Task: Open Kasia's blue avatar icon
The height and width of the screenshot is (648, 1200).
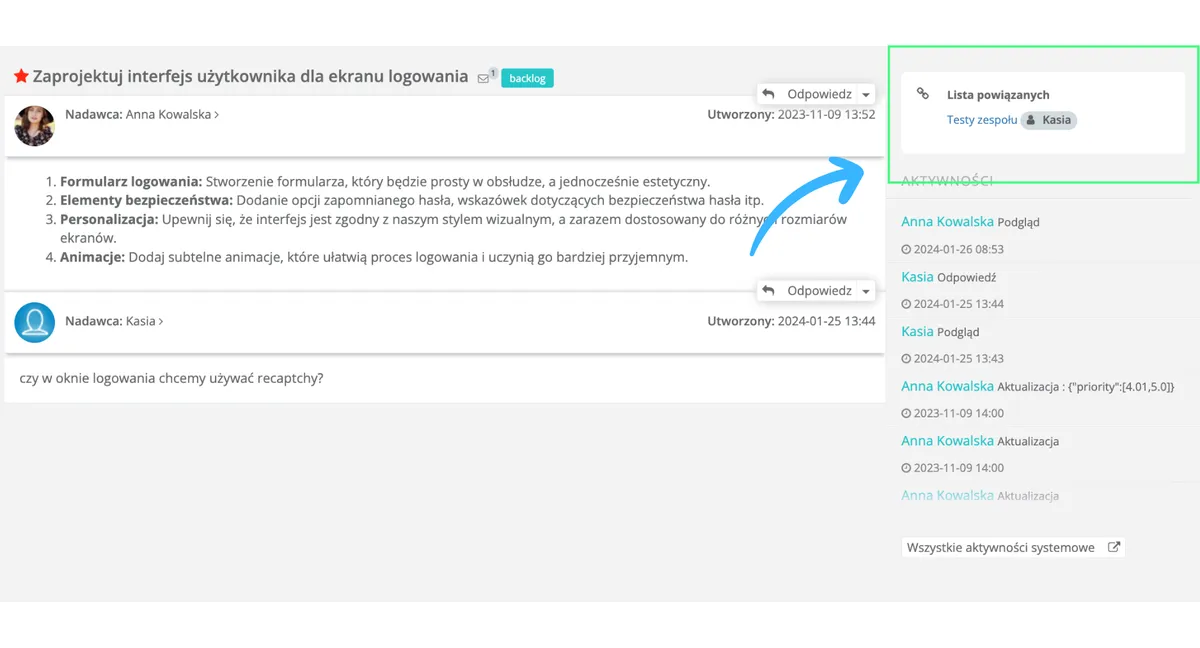Action: [35, 322]
